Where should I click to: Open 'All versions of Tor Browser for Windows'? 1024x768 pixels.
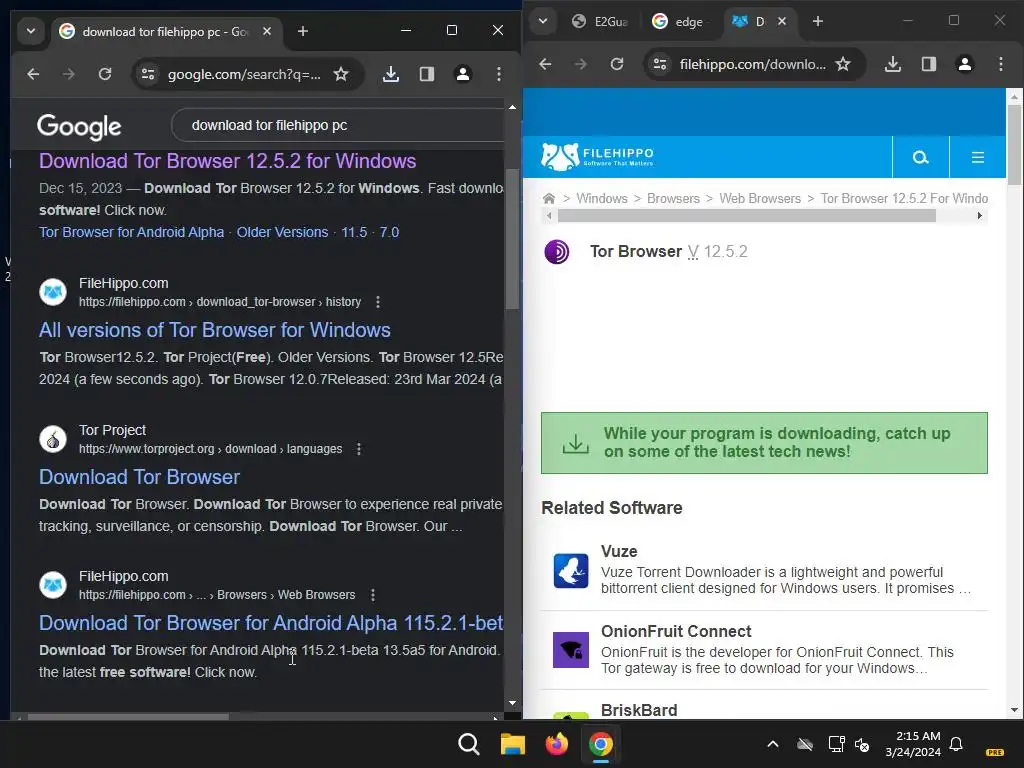(x=215, y=330)
